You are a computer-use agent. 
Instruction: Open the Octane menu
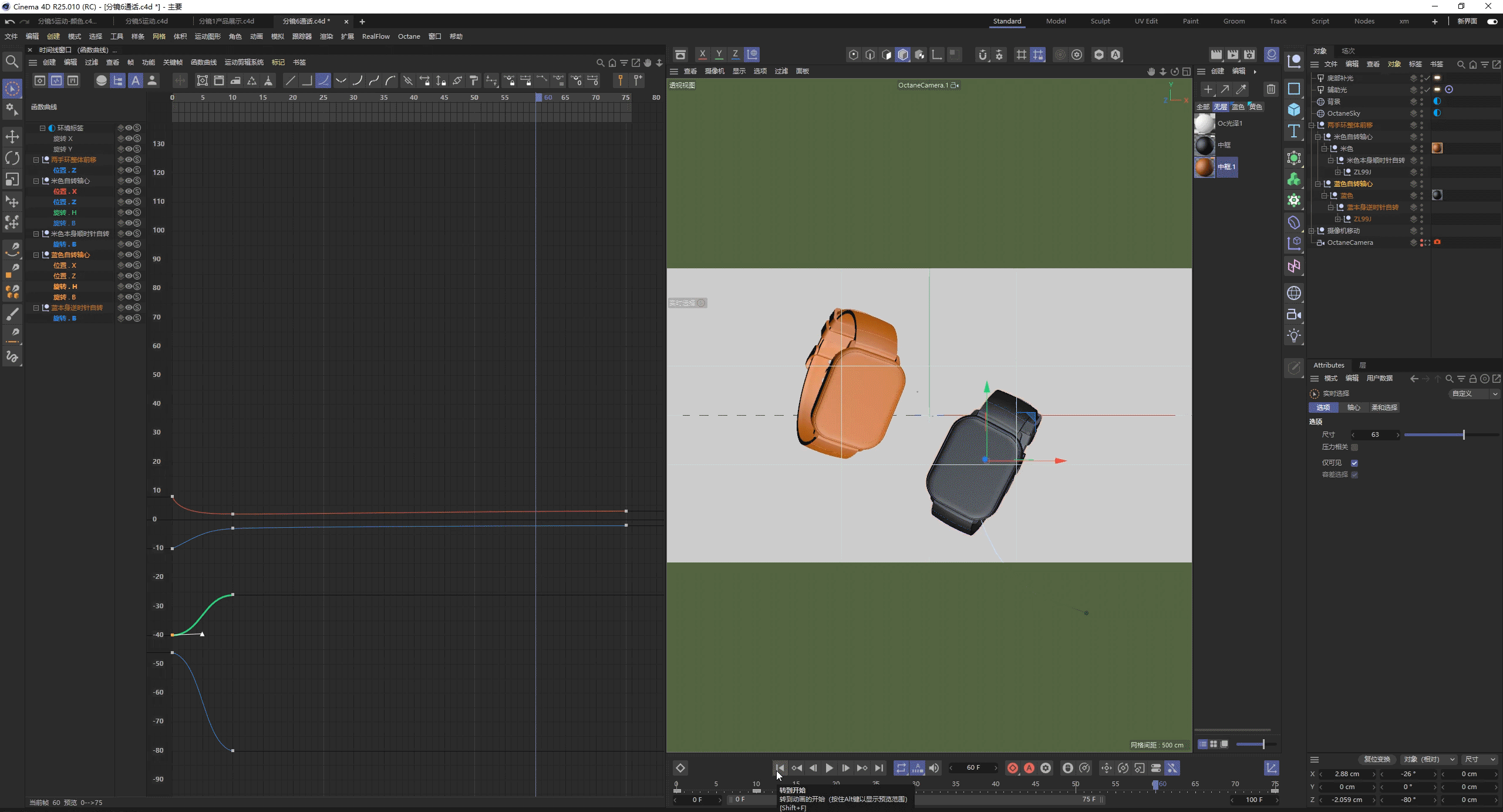click(409, 36)
